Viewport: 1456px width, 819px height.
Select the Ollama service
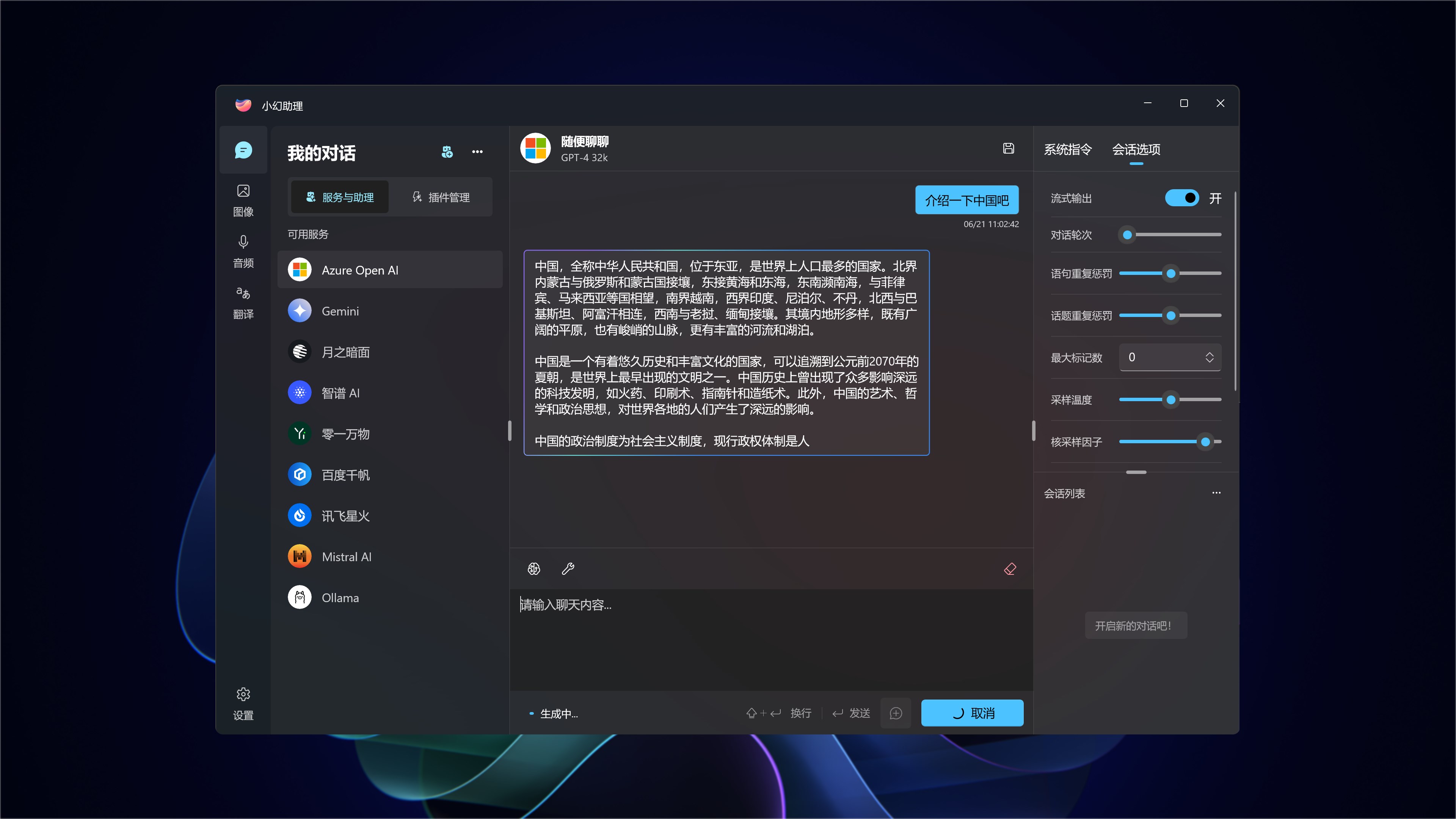click(390, 598)
